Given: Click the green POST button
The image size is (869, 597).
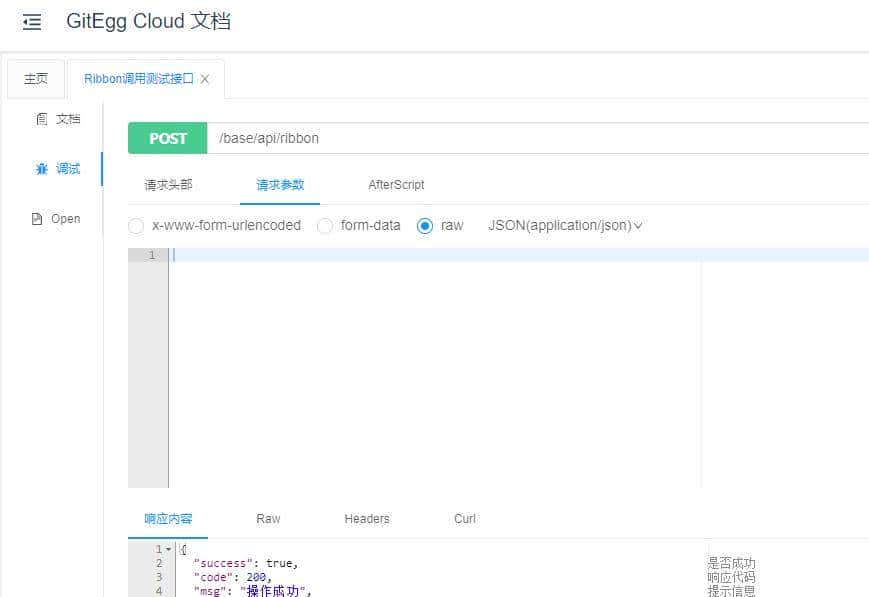Looking at the screenshot, I should 167,138.
